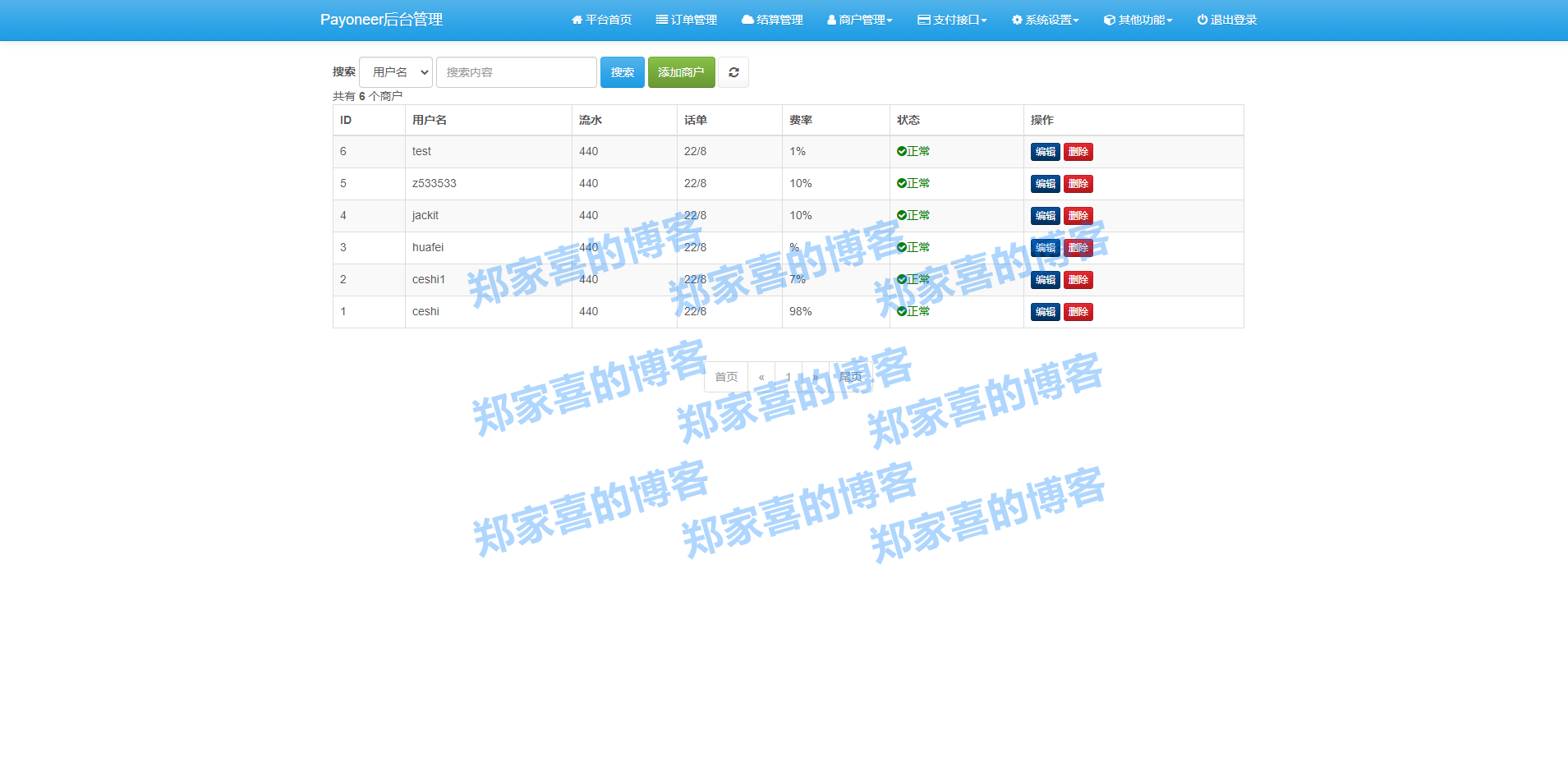This screenshot has height=766, width=1568.
Task: Go to 尾页 in pagination
Action: tap(851, 377)
